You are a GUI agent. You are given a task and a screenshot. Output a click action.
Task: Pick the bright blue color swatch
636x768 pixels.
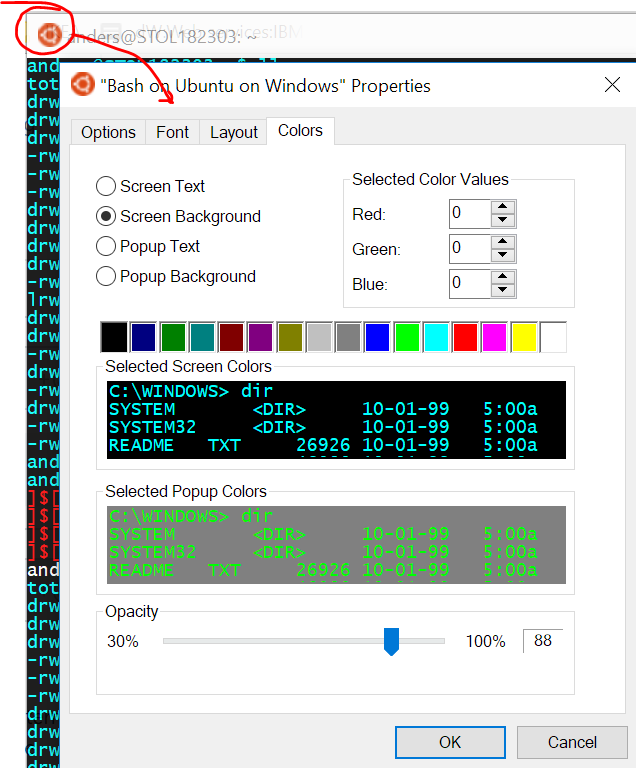pos(377,337)
